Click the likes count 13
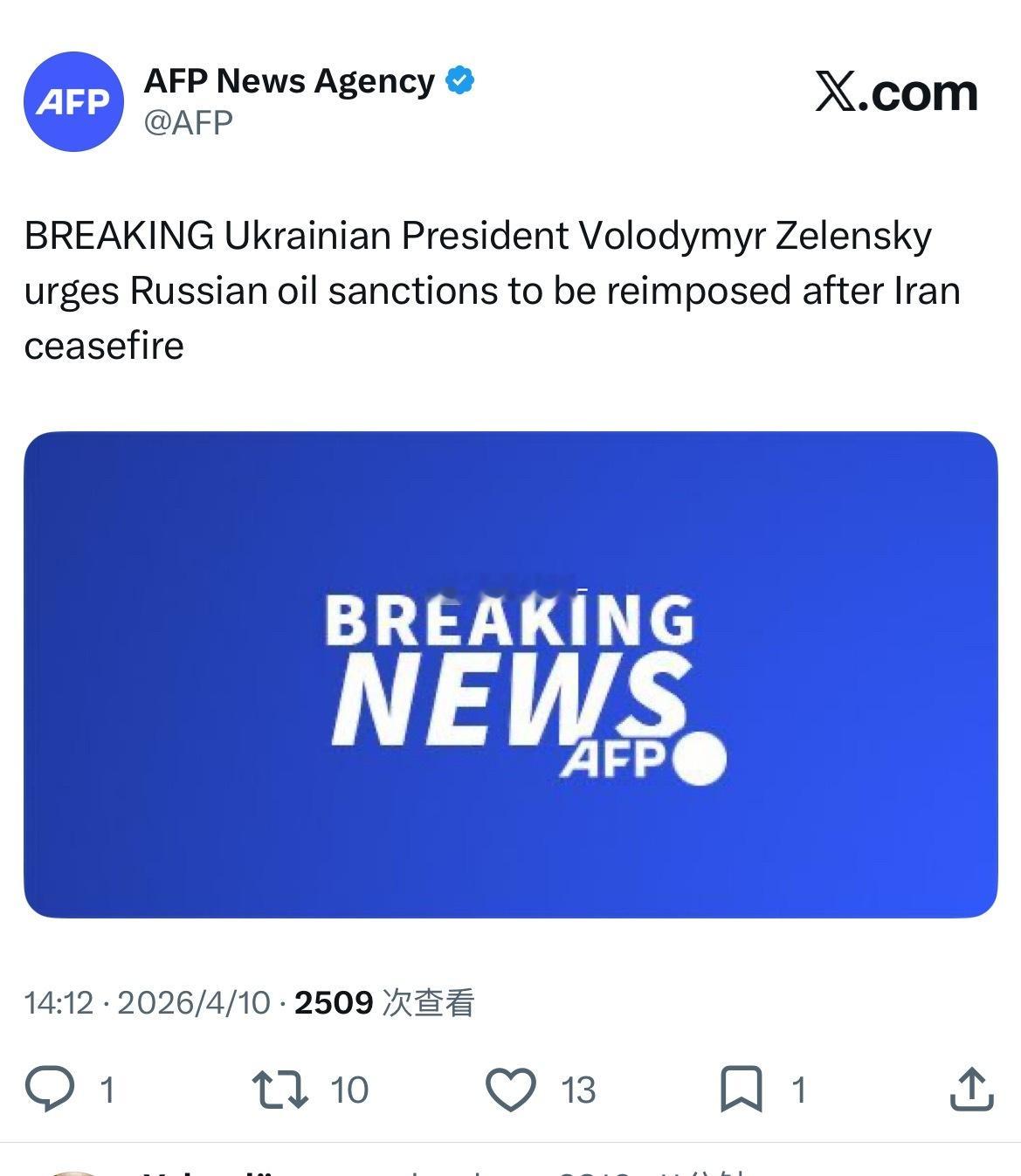 (578, 1090)
